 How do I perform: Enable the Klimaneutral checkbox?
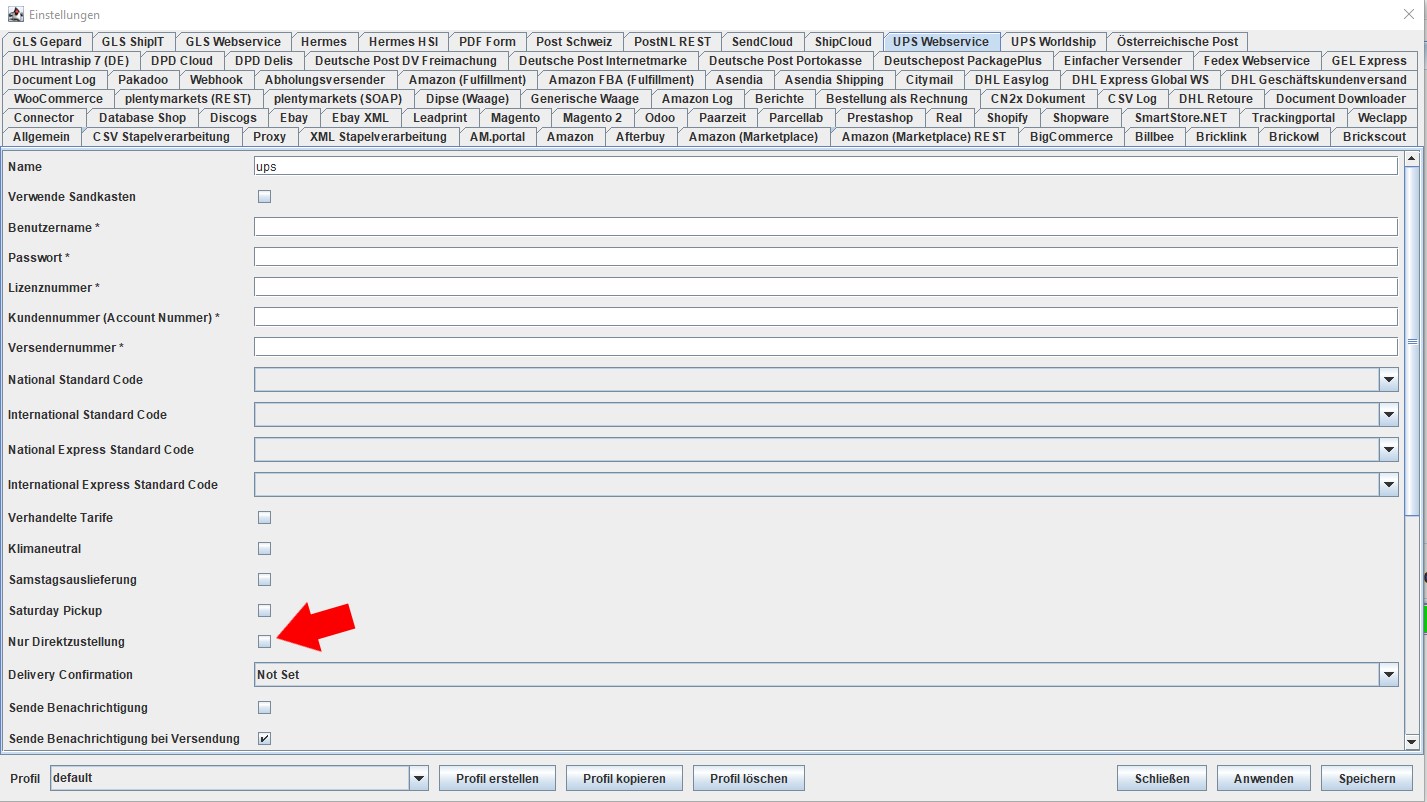pyautogui.click(x=265, y=549)
